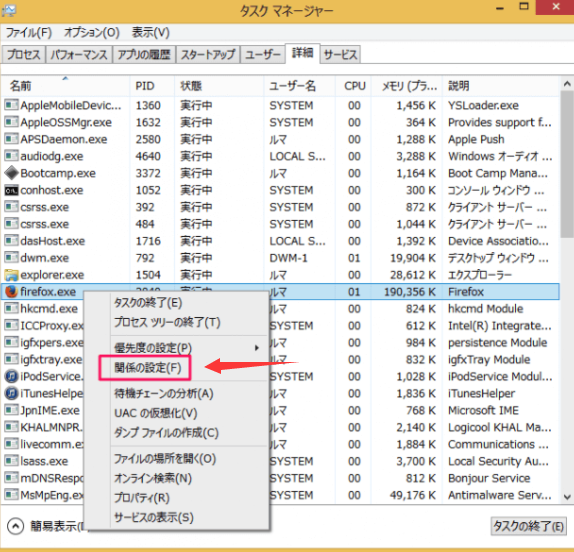
Task: Click the dwm.exe process icon
Action: pos(11,258)
